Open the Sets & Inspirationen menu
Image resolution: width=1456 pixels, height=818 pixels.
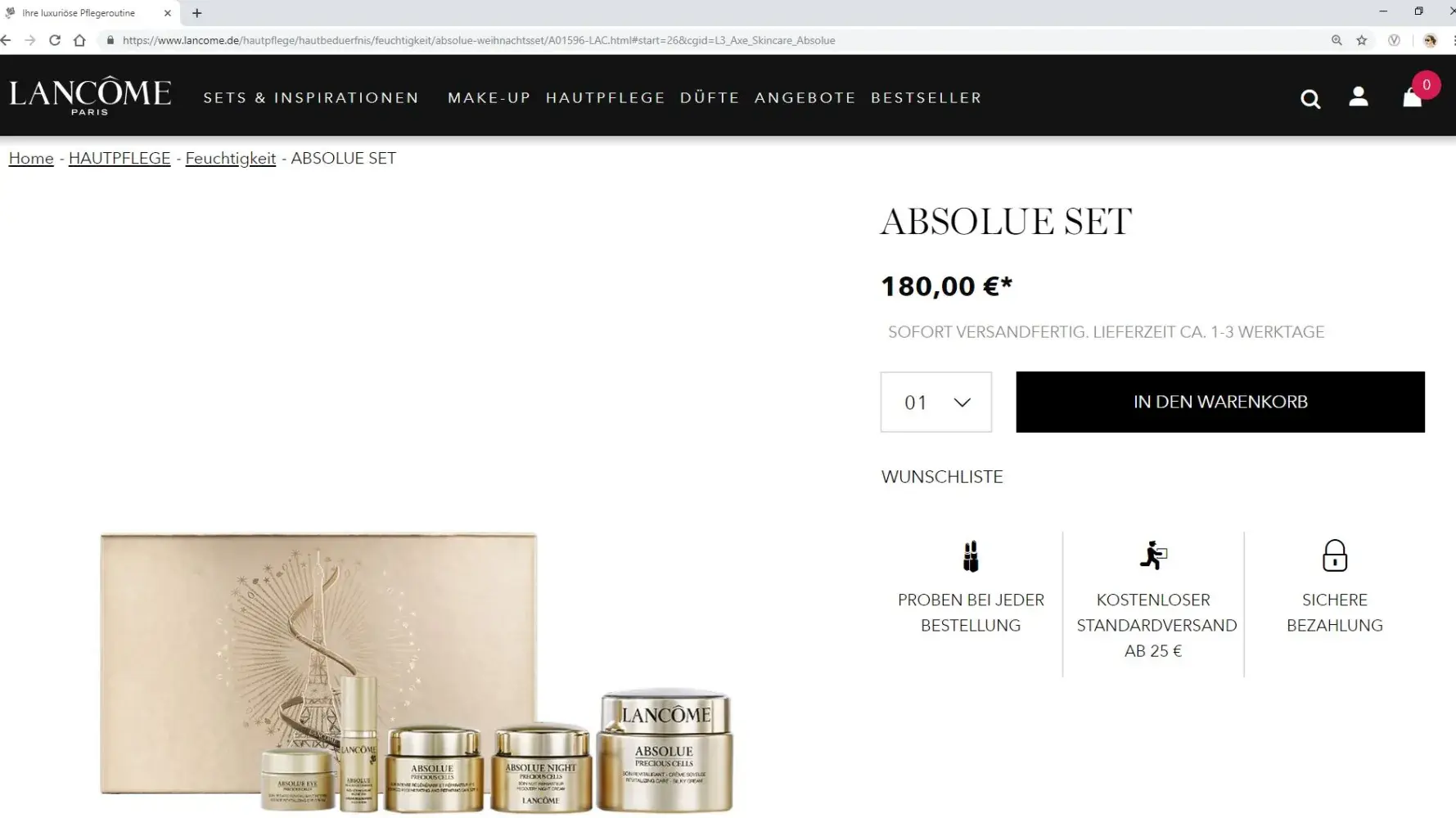point(311,97)
